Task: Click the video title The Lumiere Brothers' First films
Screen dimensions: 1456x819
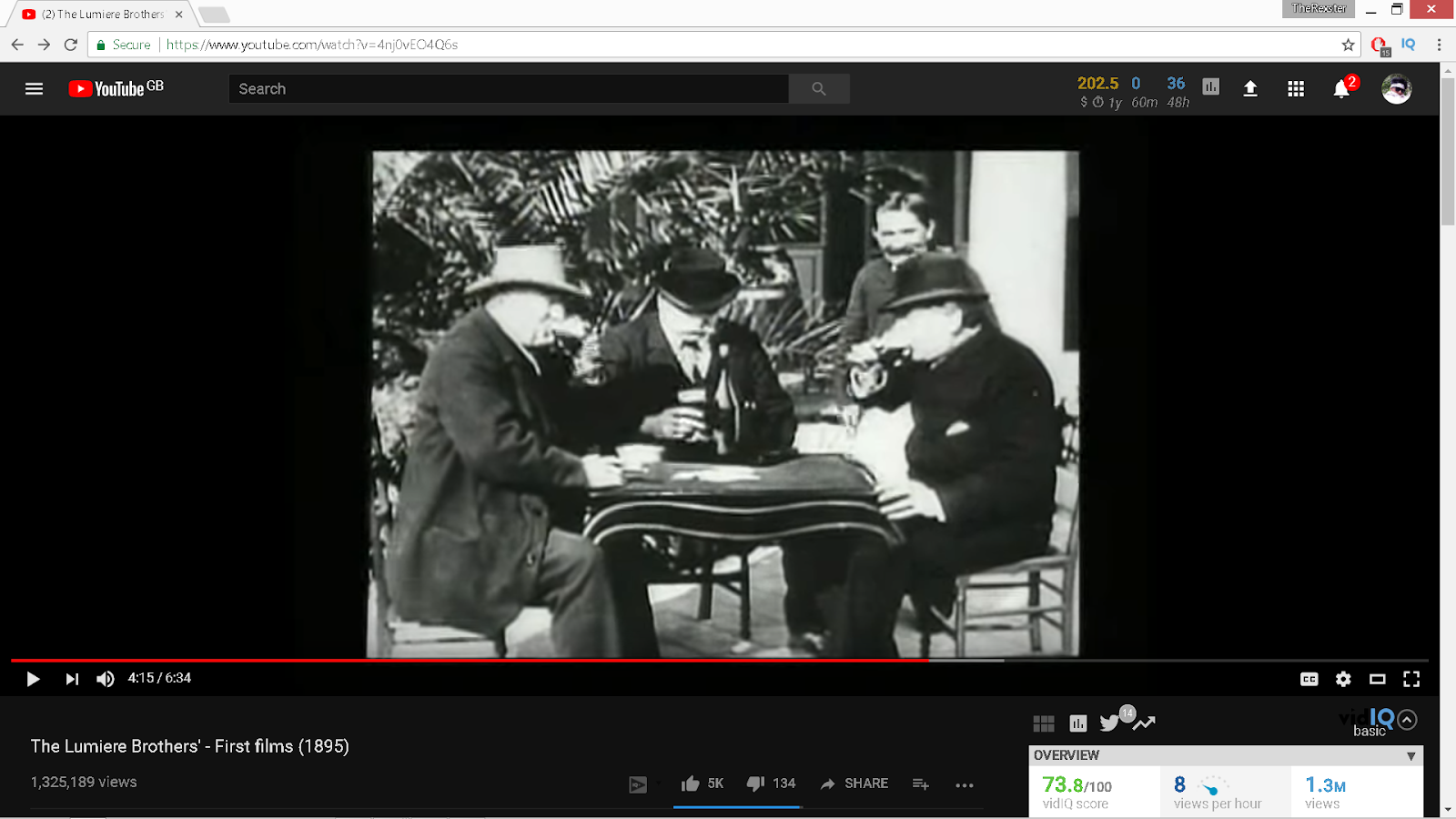Action: coord(190,746)
